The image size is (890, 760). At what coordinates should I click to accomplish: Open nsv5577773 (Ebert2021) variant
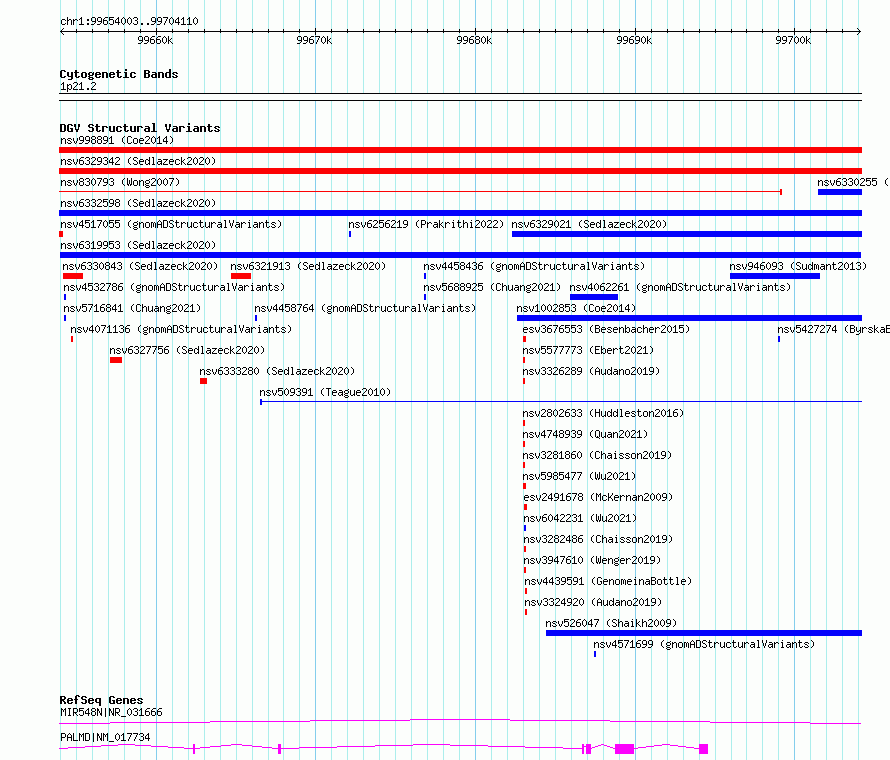click(x=588, y=350)
